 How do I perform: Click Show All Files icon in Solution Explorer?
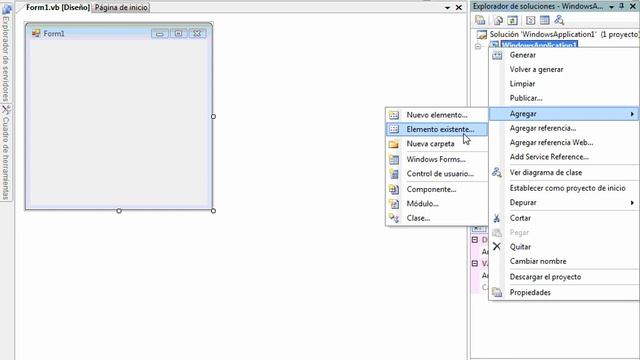pos(498,20)
